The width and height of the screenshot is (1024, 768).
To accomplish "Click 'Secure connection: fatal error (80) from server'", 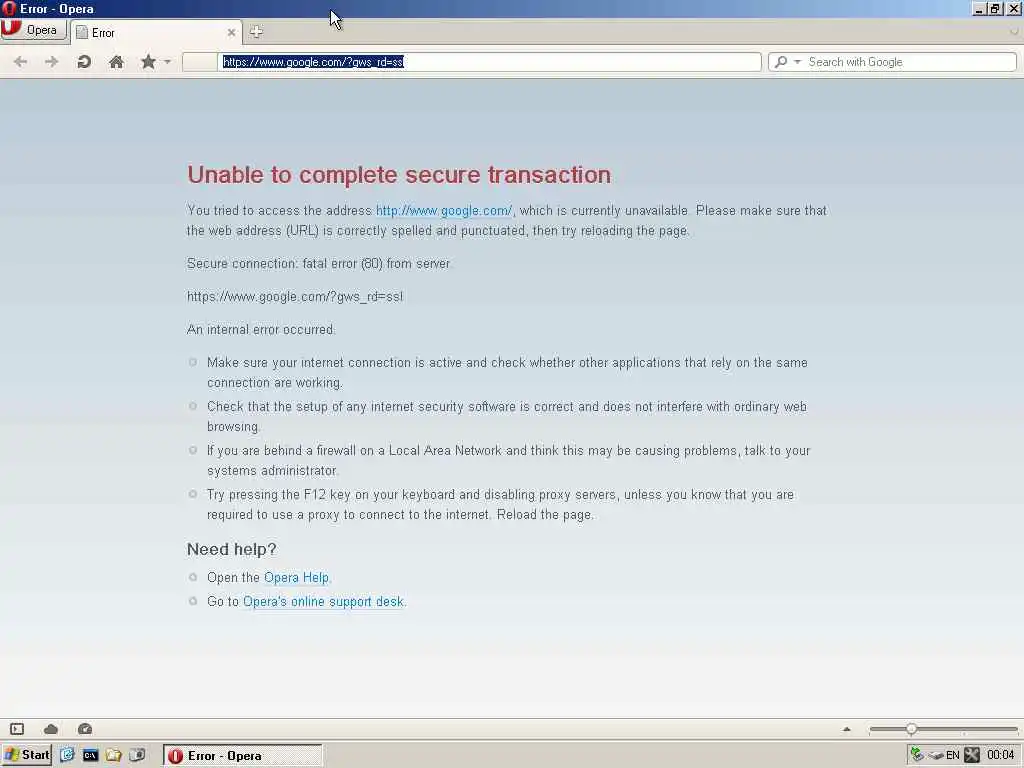I will tap(319, 264).
